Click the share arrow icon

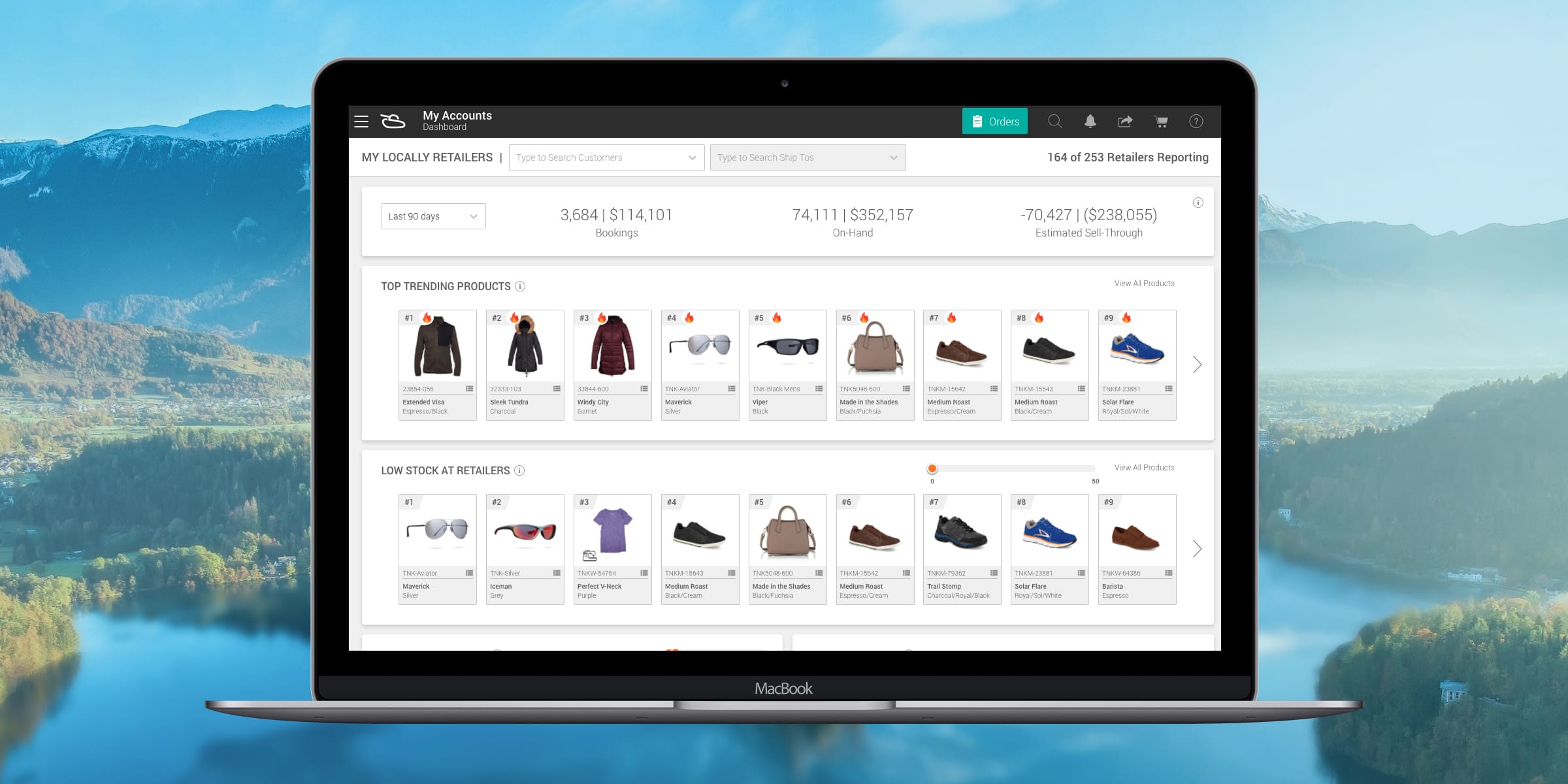tap(1125, 122)
